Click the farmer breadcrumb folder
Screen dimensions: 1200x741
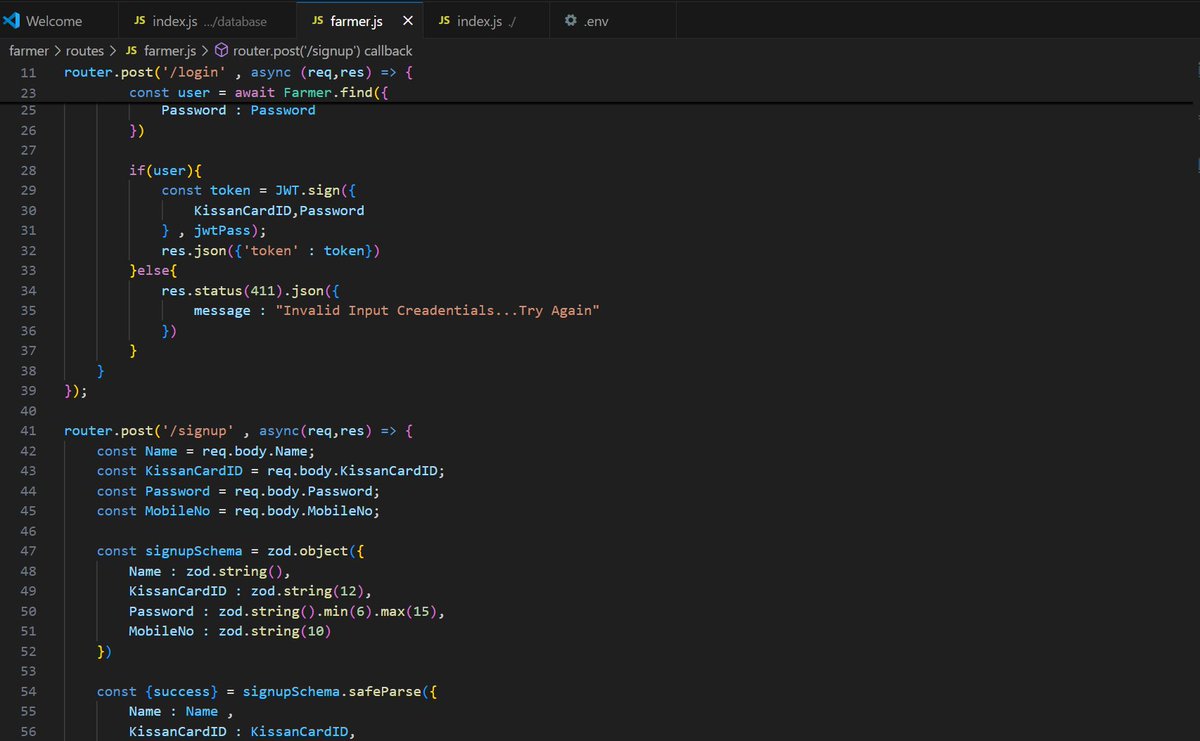(29, 51)
